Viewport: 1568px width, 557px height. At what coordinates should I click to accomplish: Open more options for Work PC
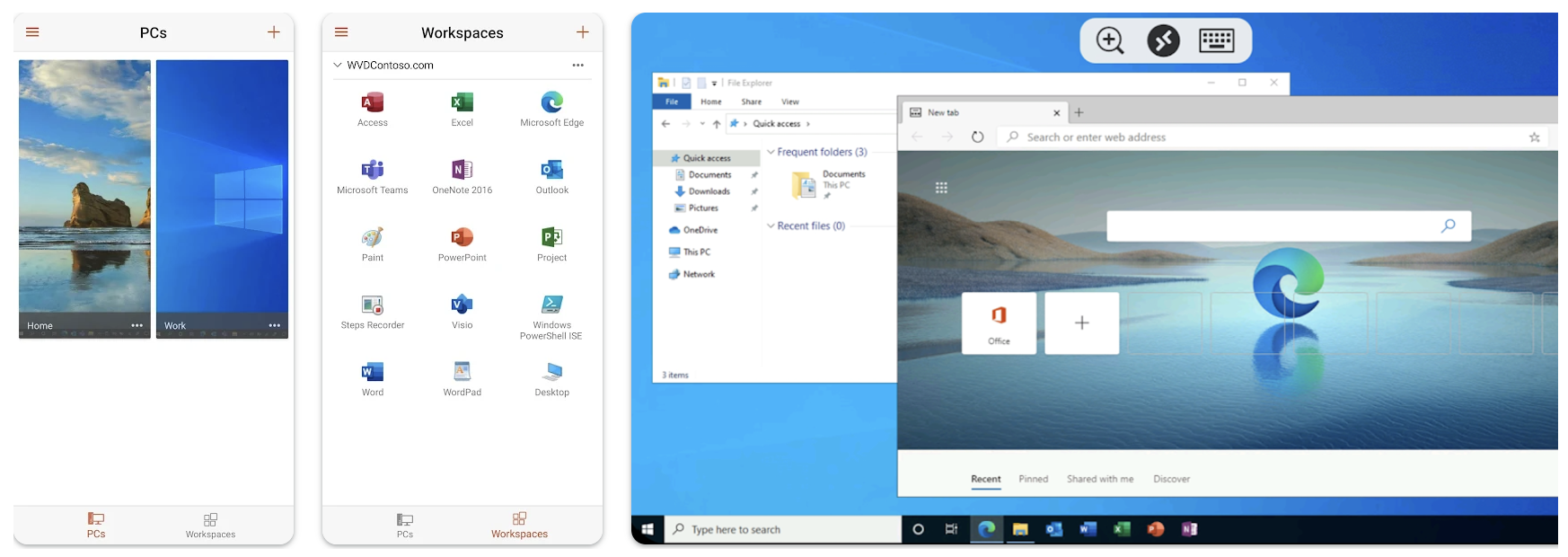(274, 325)
